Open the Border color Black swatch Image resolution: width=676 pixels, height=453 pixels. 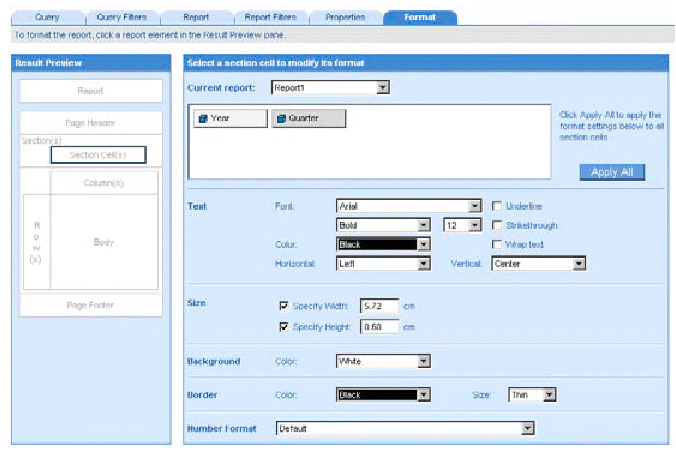376,395
